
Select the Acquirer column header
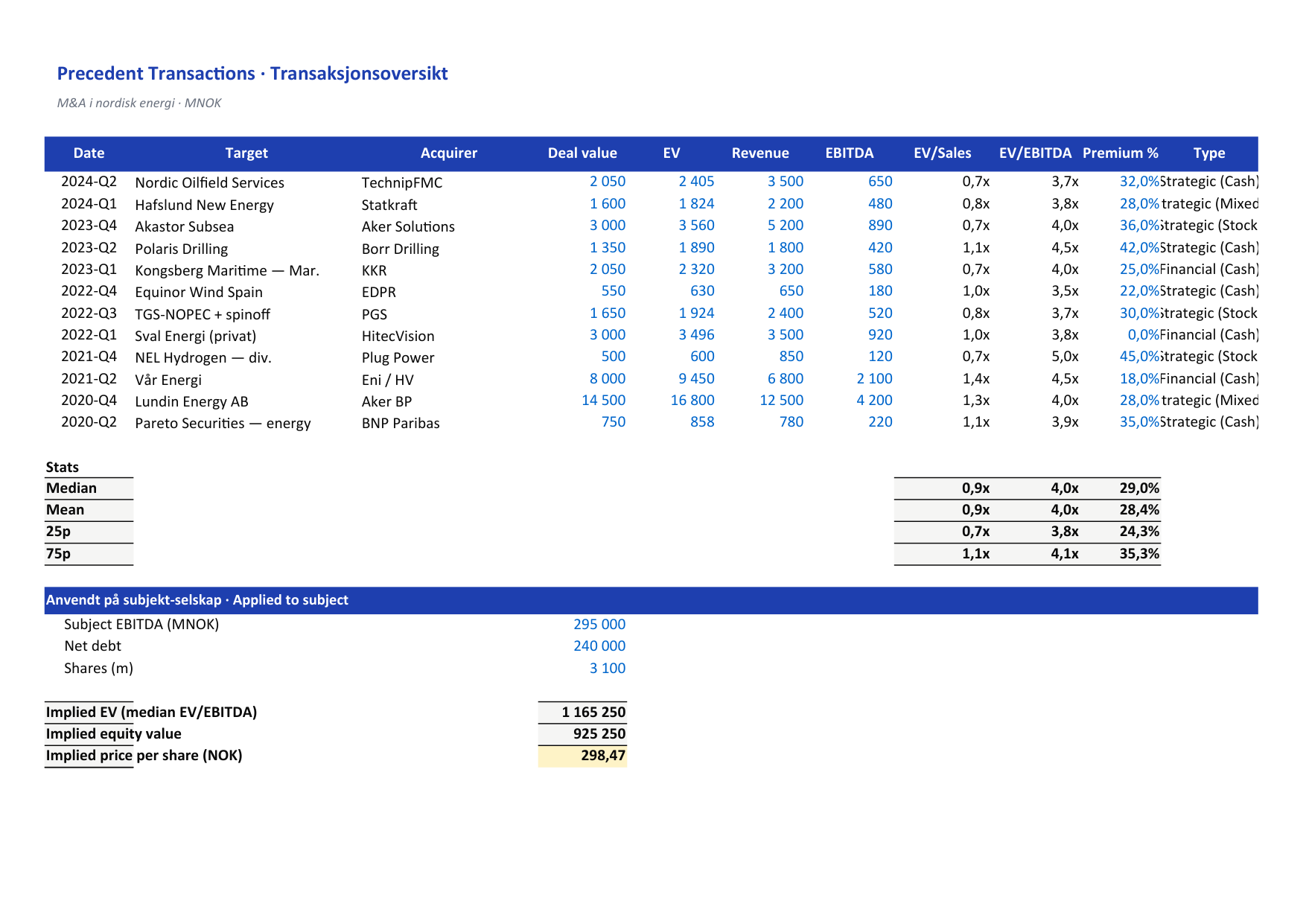click(449, 153)
